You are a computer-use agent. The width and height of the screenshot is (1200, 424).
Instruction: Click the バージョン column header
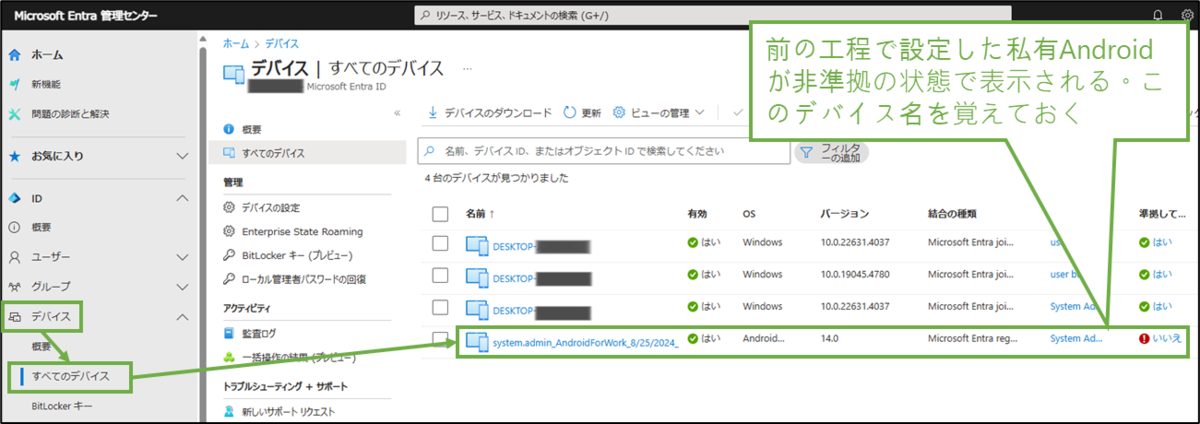(844, 214)
